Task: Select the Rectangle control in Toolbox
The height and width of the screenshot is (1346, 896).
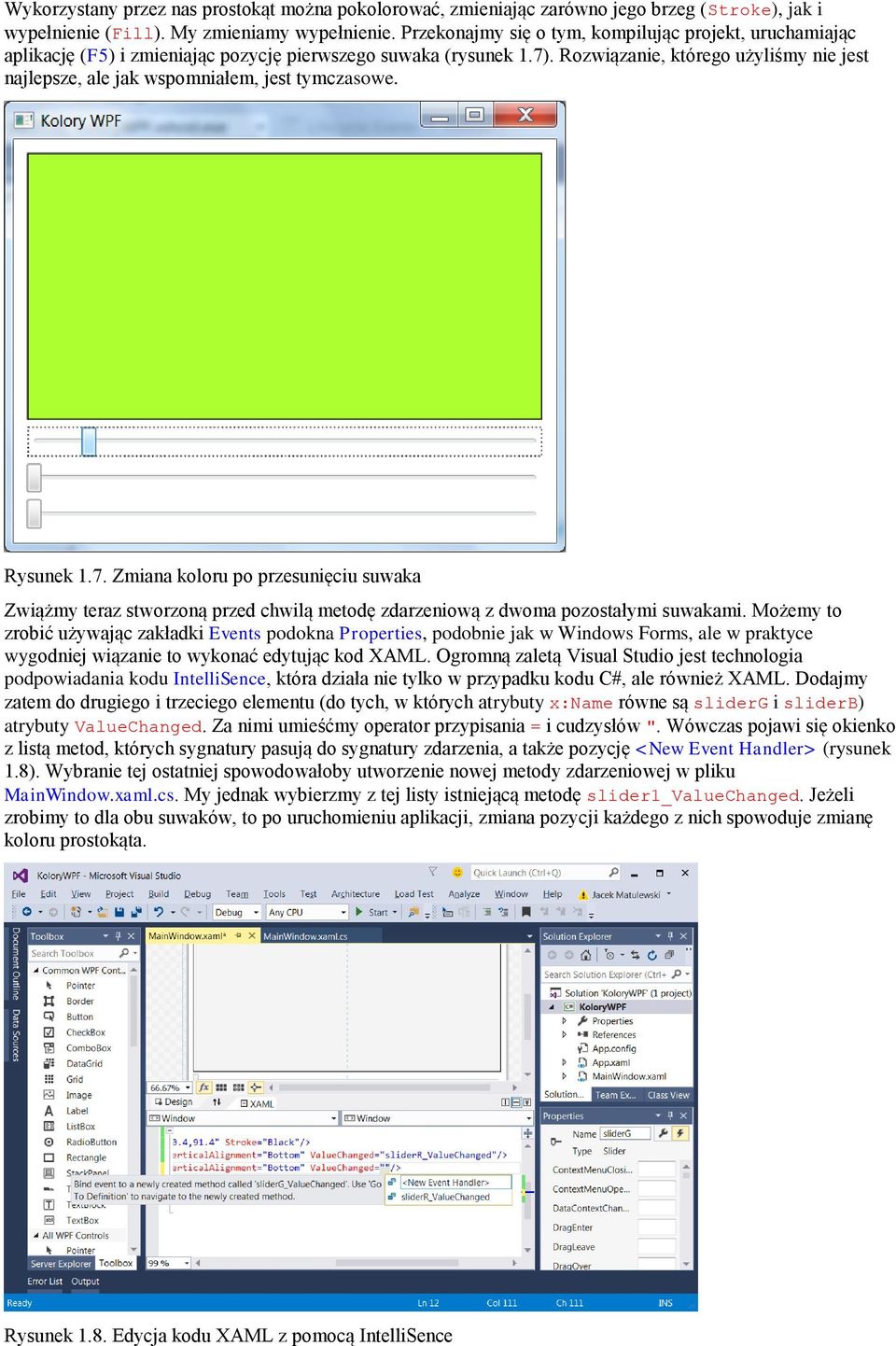Action: (86, 1158)
